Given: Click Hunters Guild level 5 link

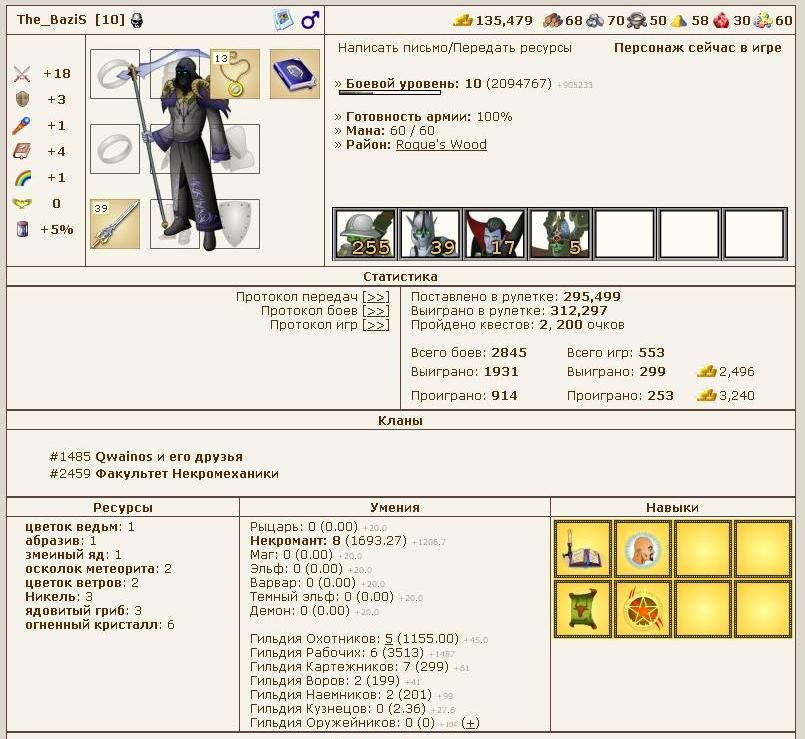Looking at the screenshot, I should click(389, 639).
